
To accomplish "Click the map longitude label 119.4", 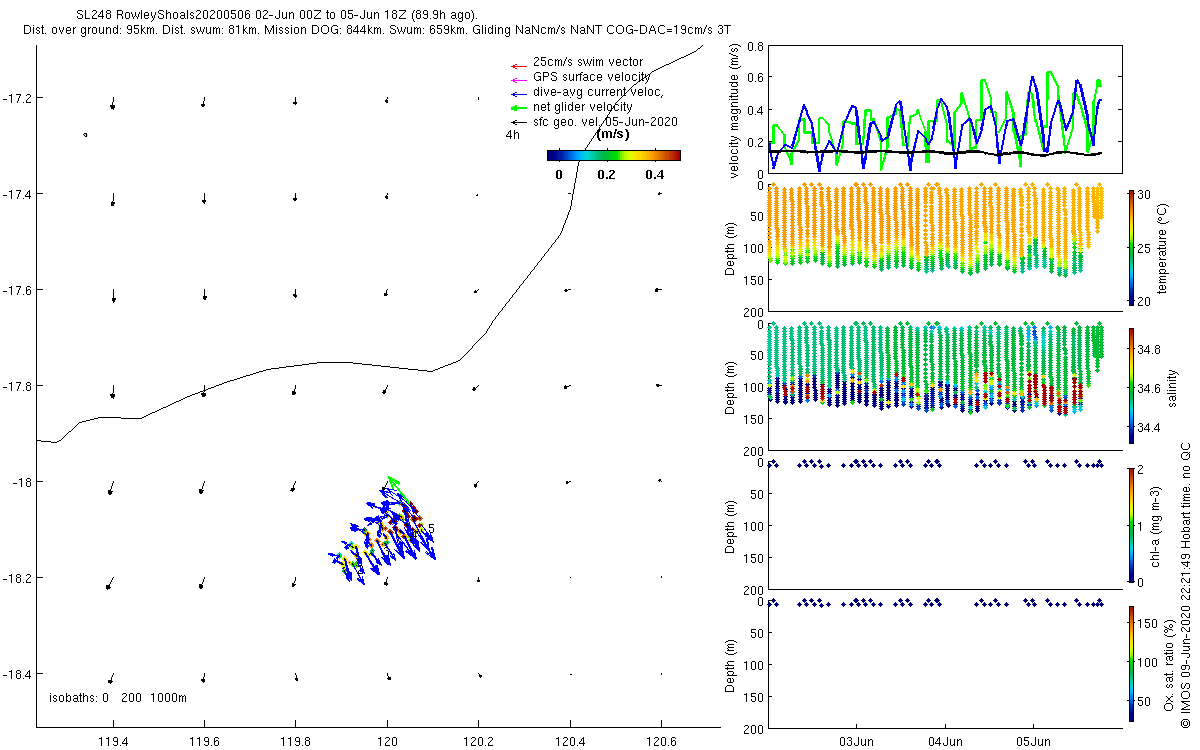I will (113, 741).
